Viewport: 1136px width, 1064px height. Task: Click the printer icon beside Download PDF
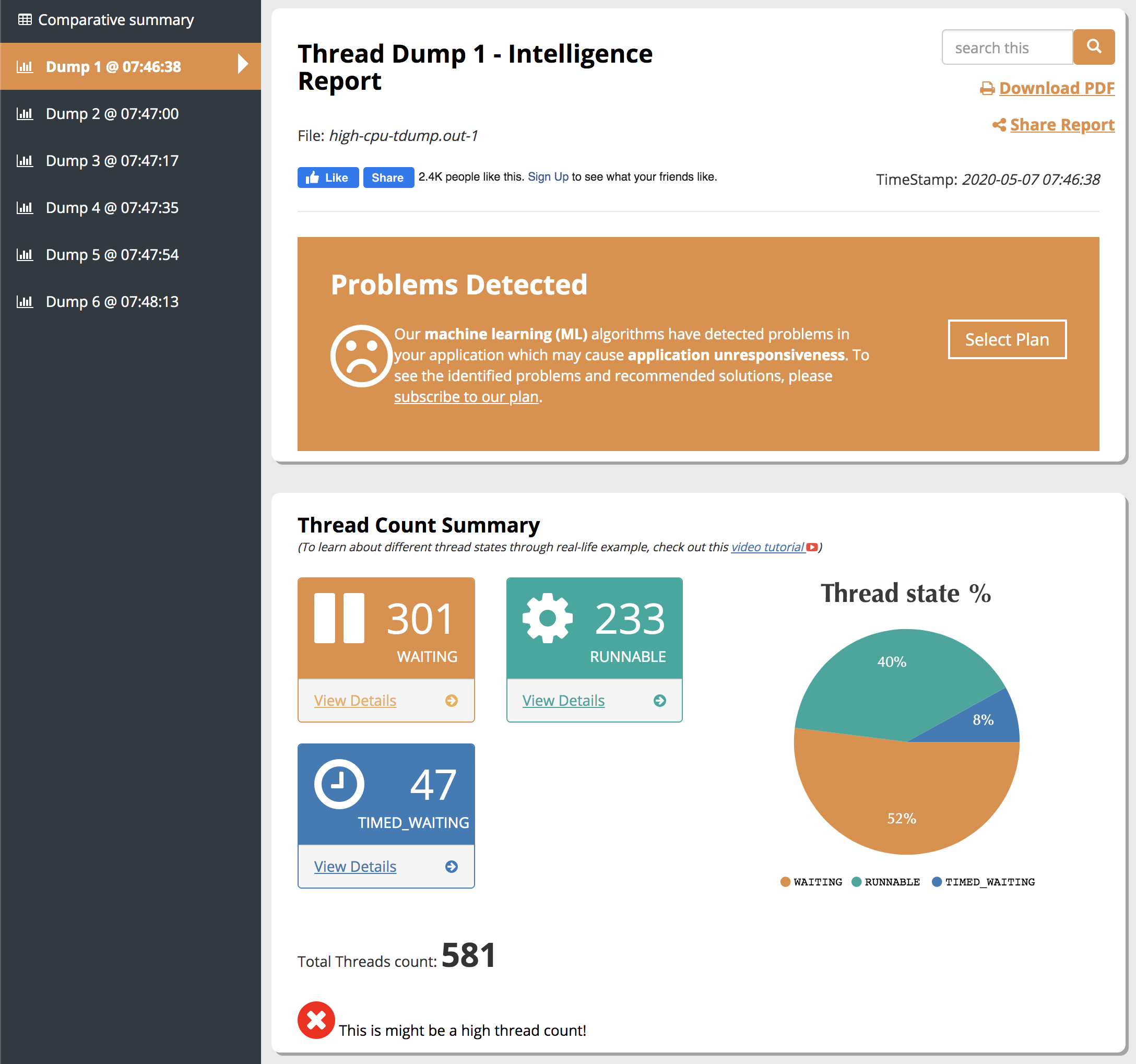(987, 89)
